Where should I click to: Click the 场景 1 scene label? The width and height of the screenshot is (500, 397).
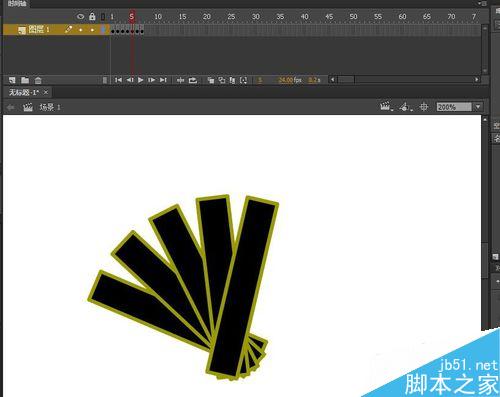coord(50,107)
